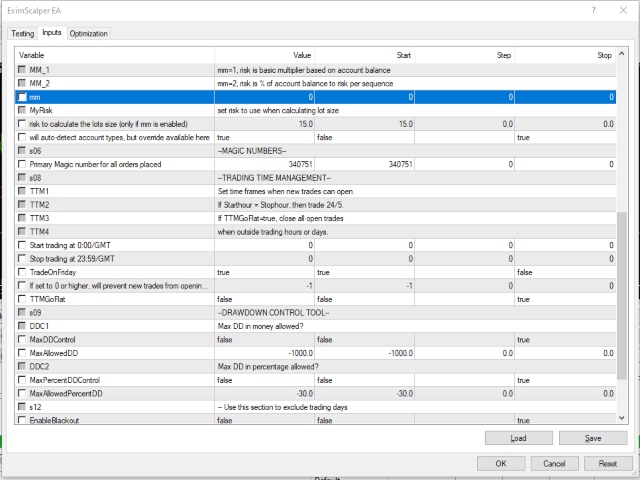
Task: Select the TradeOnFriday value cell true
Action: coord(264,272)
